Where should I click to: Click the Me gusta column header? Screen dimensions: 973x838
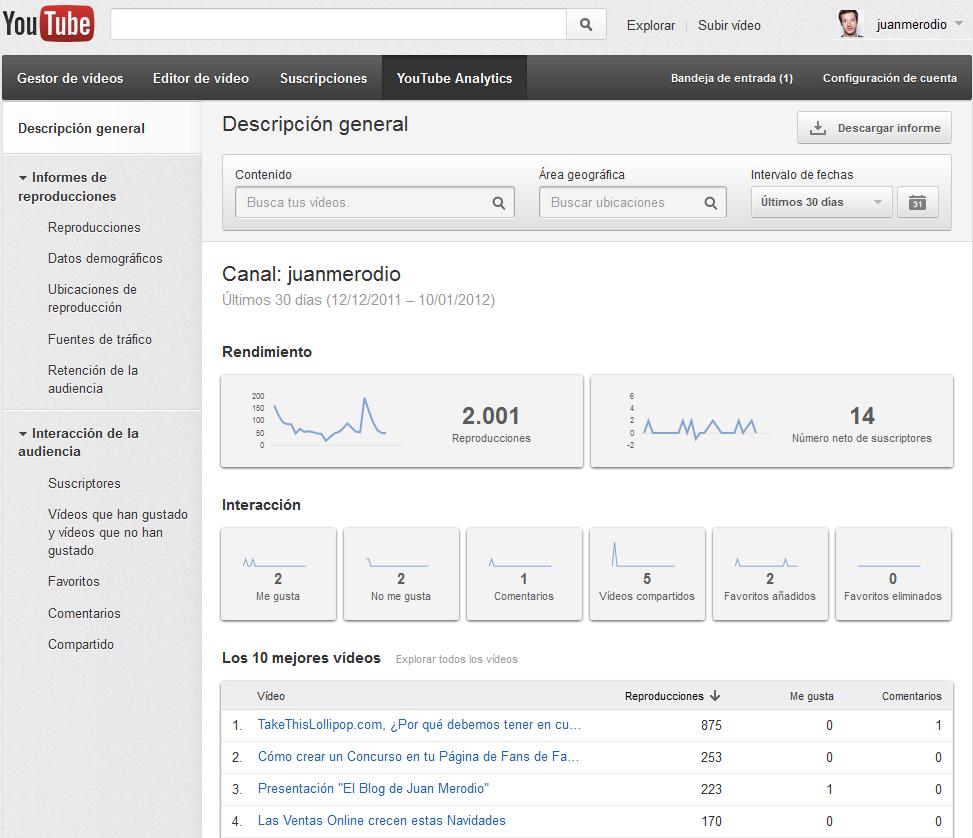pyautogui.click(x=812, y=696)
